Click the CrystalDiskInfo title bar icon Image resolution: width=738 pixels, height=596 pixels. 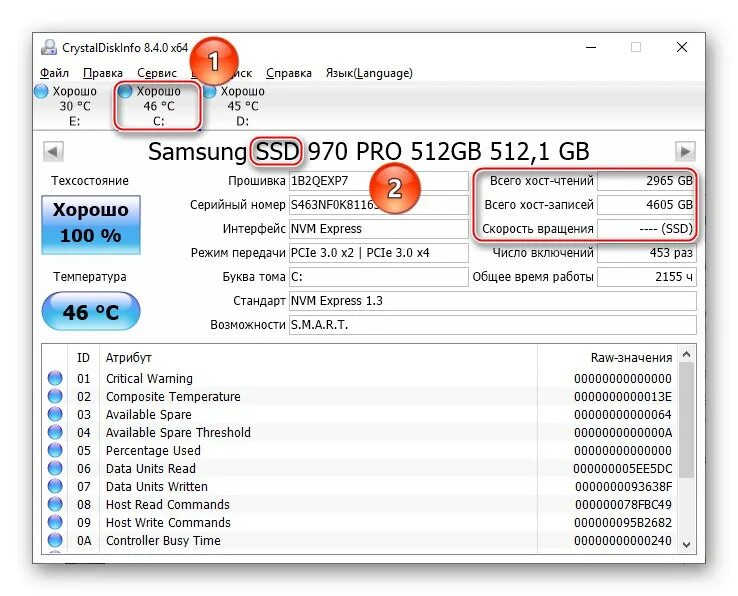coord(49,47)
